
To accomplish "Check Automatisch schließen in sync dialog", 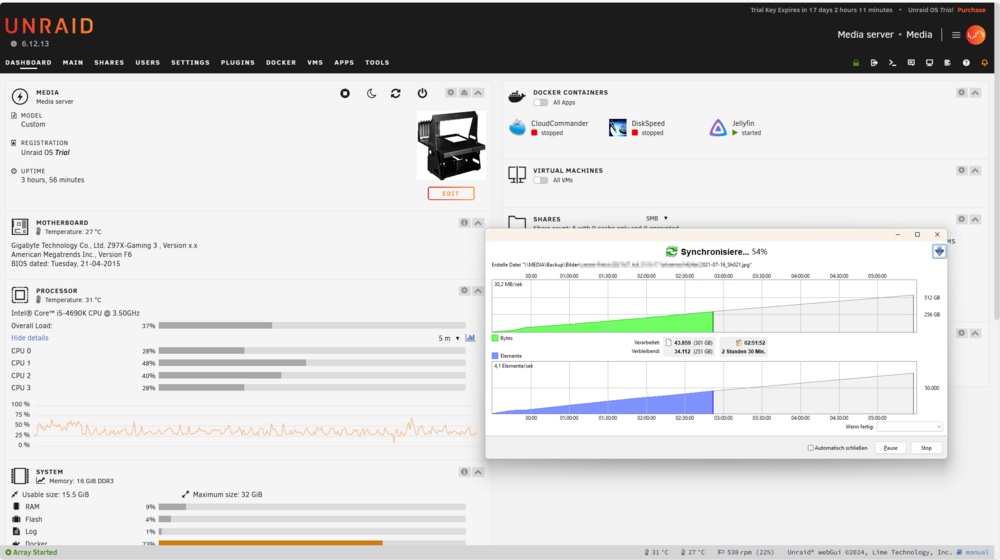I will [x=811, y=448].
